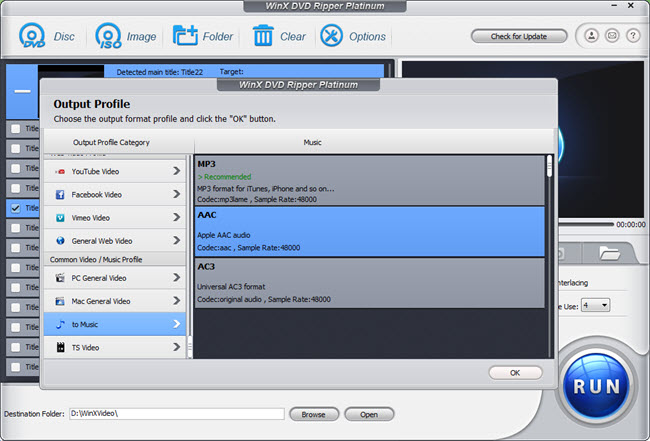Expand the to Music arrow

(x=177, y=324)
